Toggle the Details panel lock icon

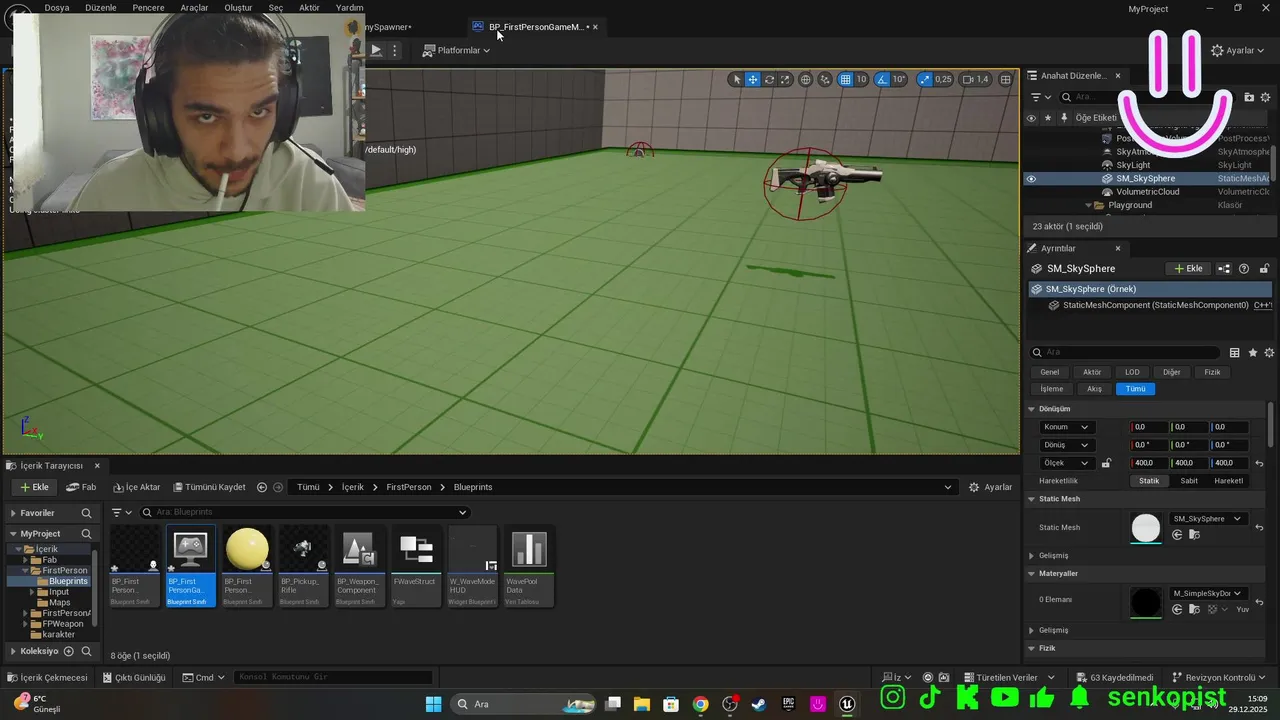pos(1264,269)
